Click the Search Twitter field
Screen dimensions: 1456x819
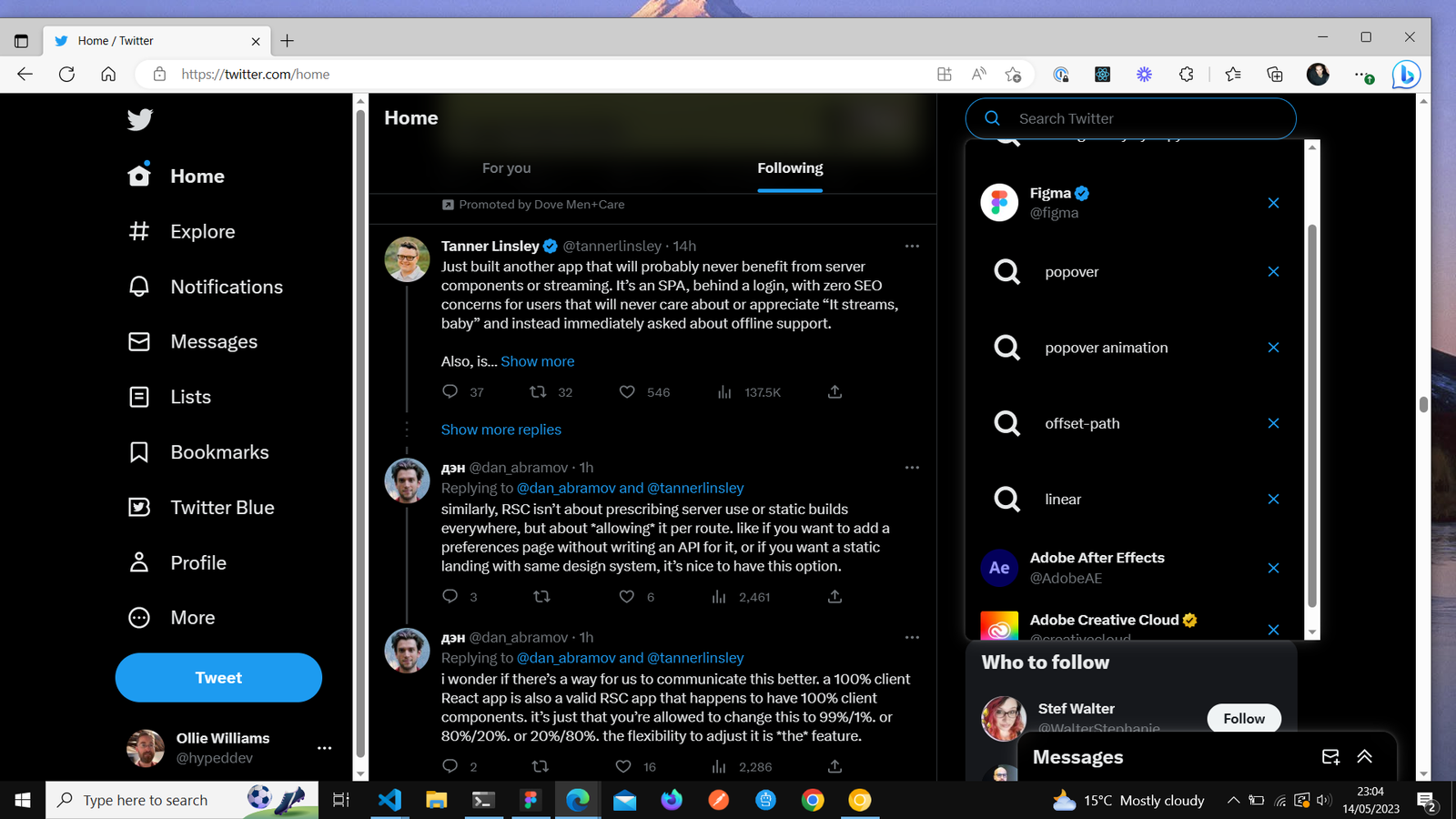click(1131, 118)
